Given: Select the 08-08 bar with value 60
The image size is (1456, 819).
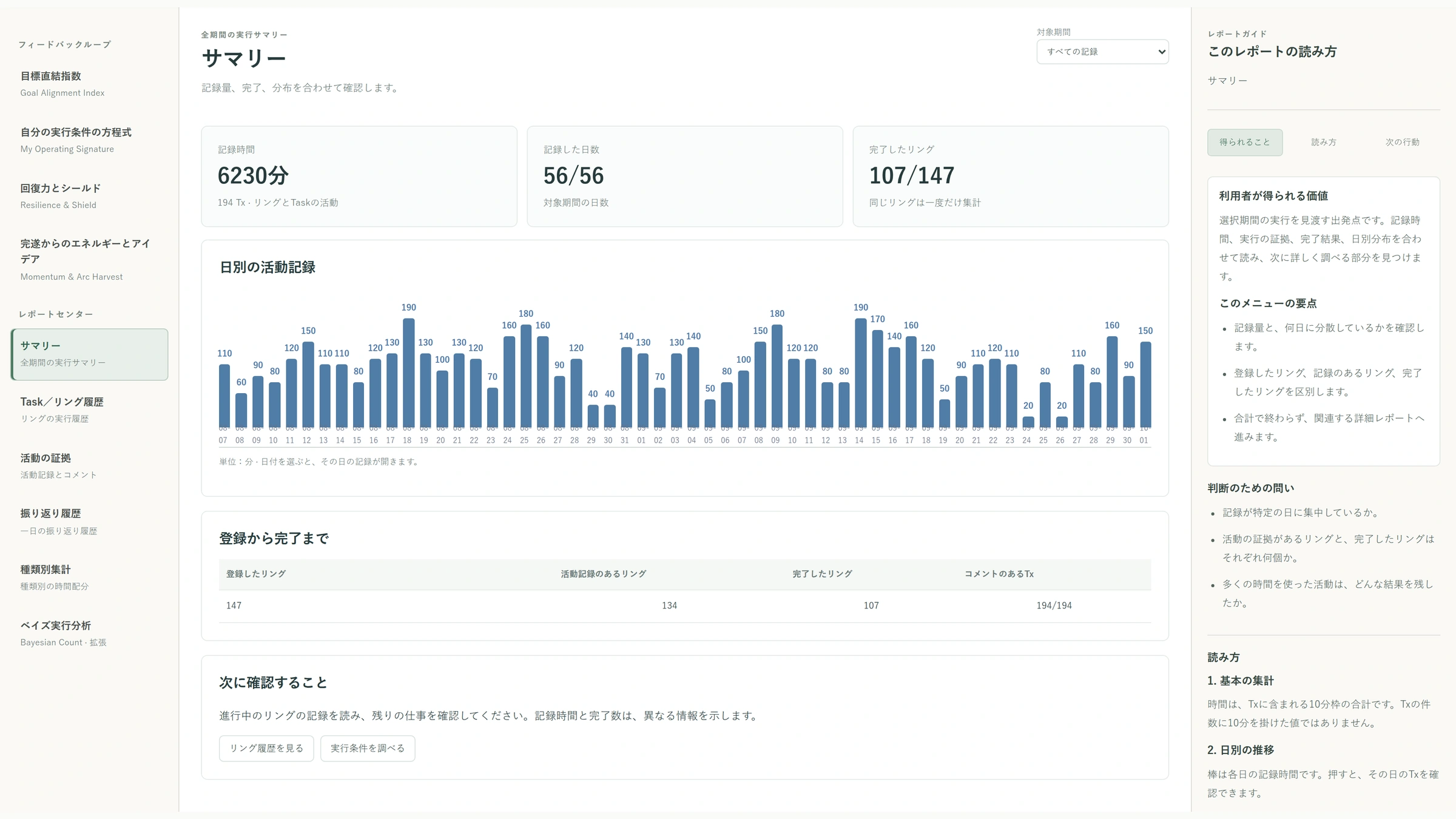Looking at the screenshot, I should (x=241, y=411).
